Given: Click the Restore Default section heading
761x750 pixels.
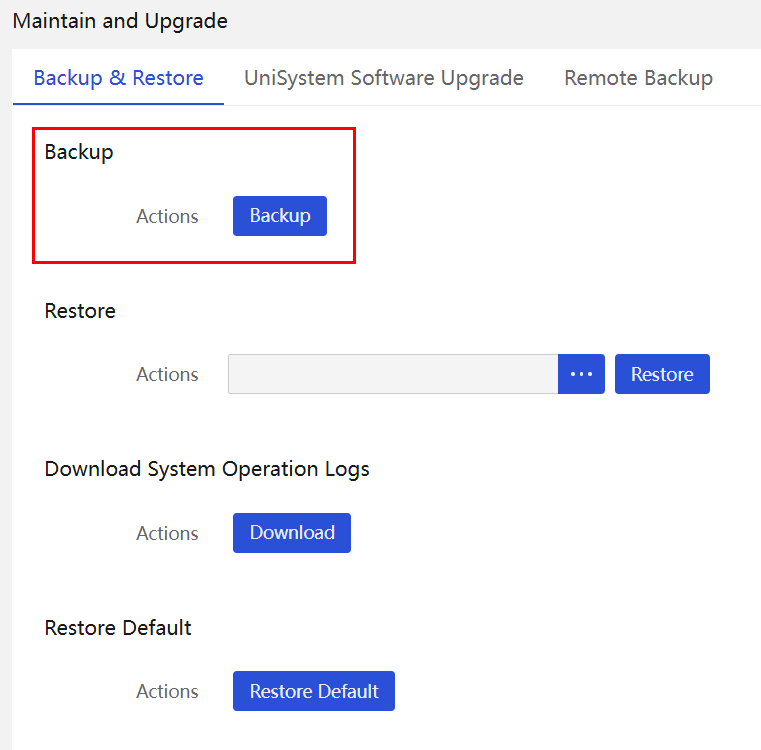Looking at the screenshot, I should point(118,628).
